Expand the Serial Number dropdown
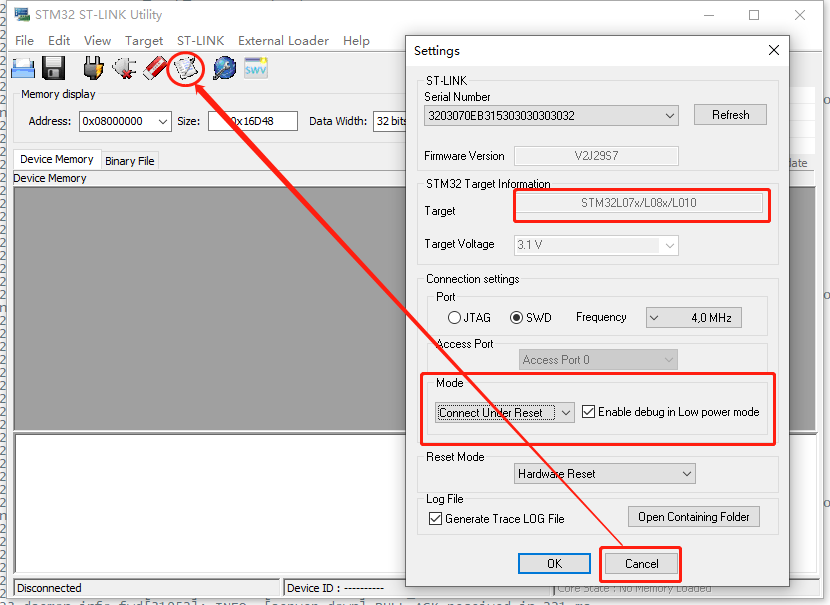Viewport: 830px width, 605px height. pos(669,115)
